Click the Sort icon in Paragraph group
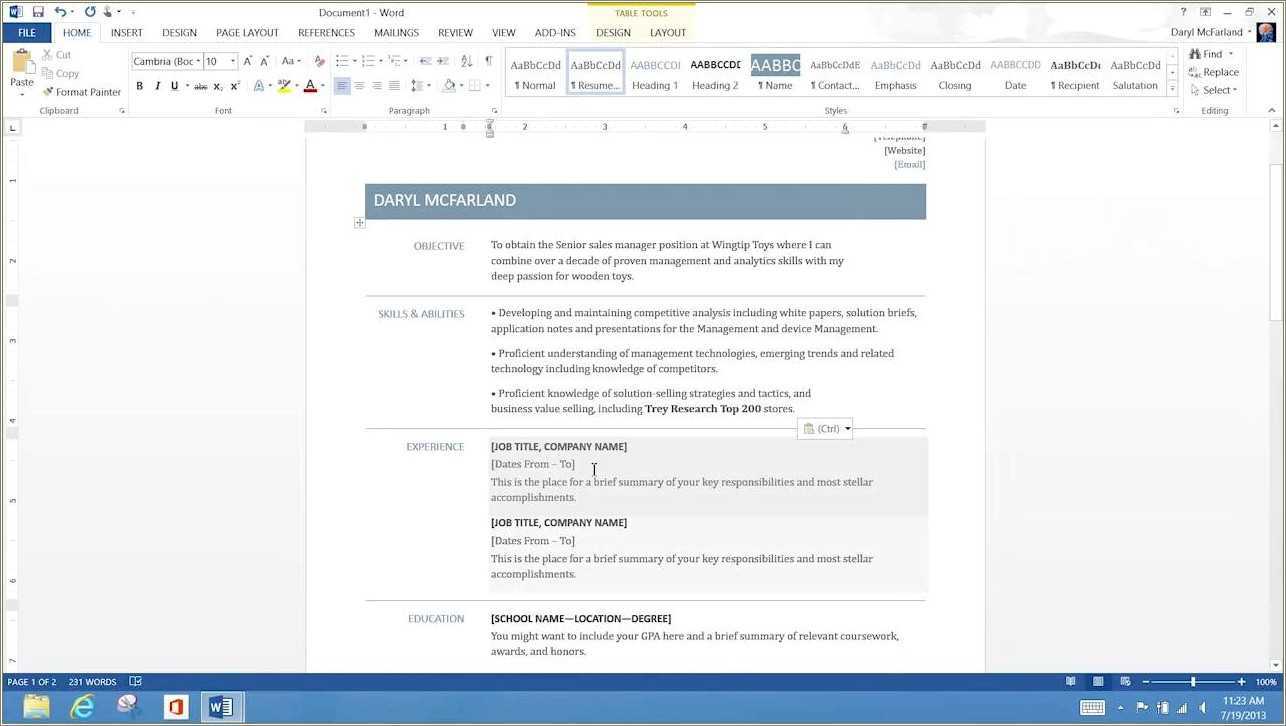Screen dimensions: 1286x726 point(466,61)
